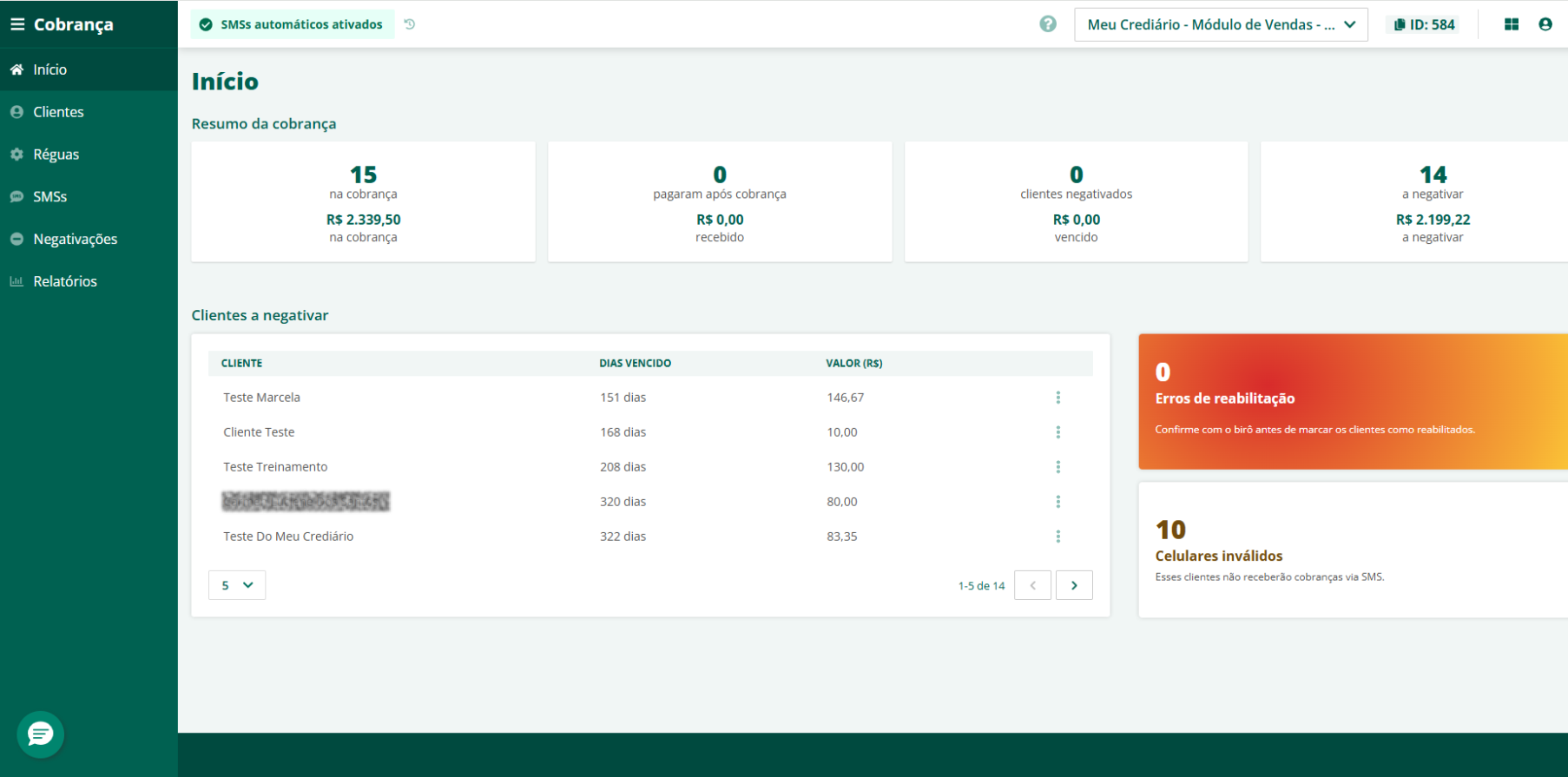The image size is (1568, 777).
Task: Open the options menu for Teste Marcela
Action: point(1057,398)
